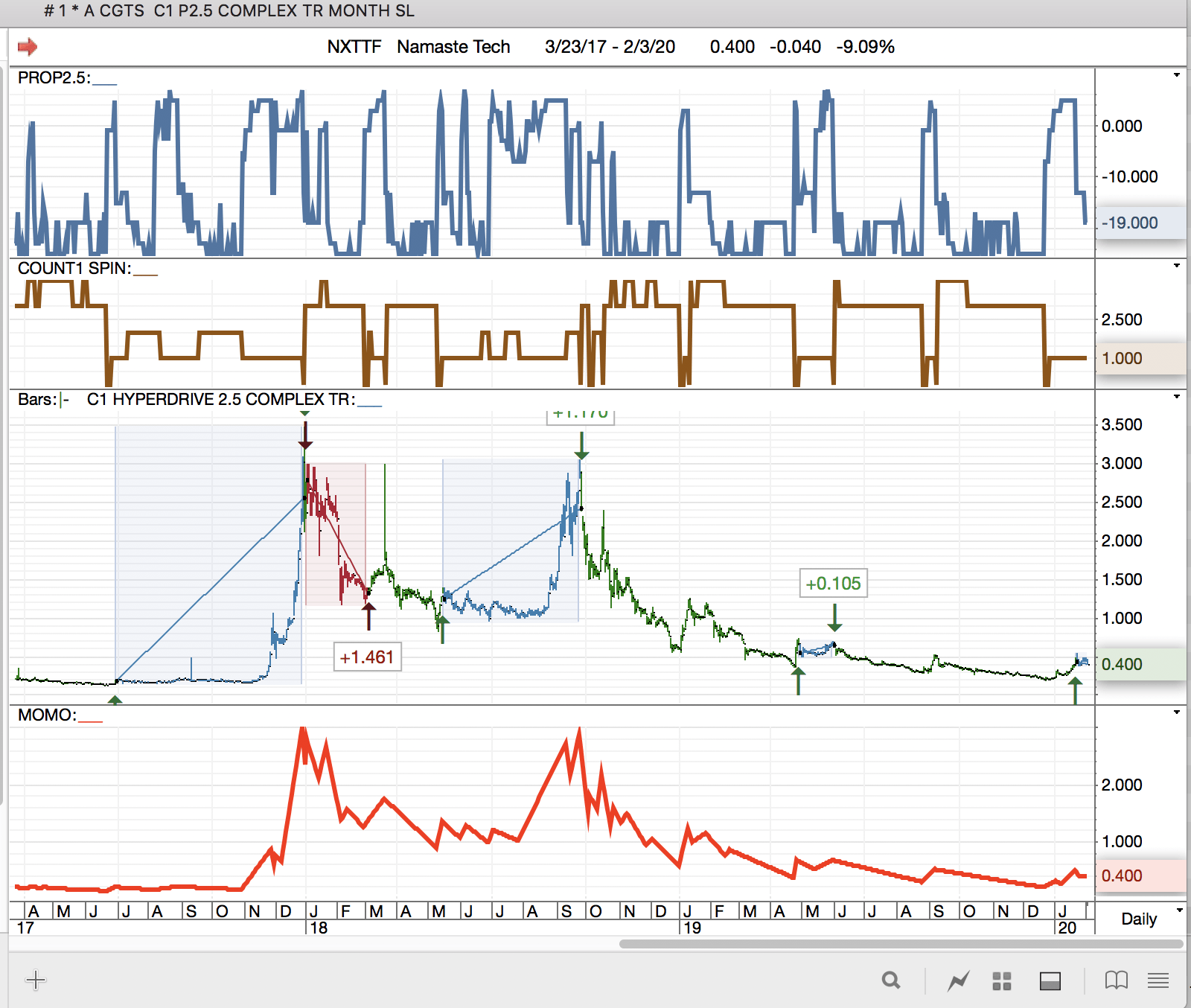Click the MOMO indicator label

(x=47, y=715)
